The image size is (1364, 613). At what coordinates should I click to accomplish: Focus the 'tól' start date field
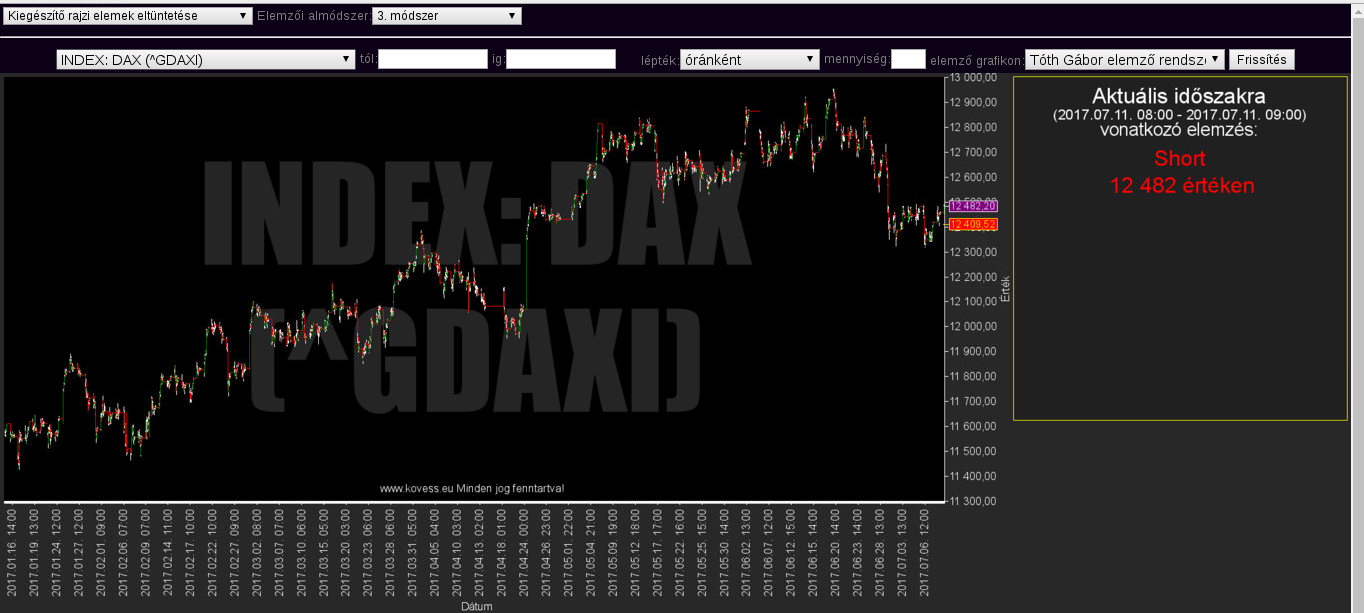click(432, 59)
